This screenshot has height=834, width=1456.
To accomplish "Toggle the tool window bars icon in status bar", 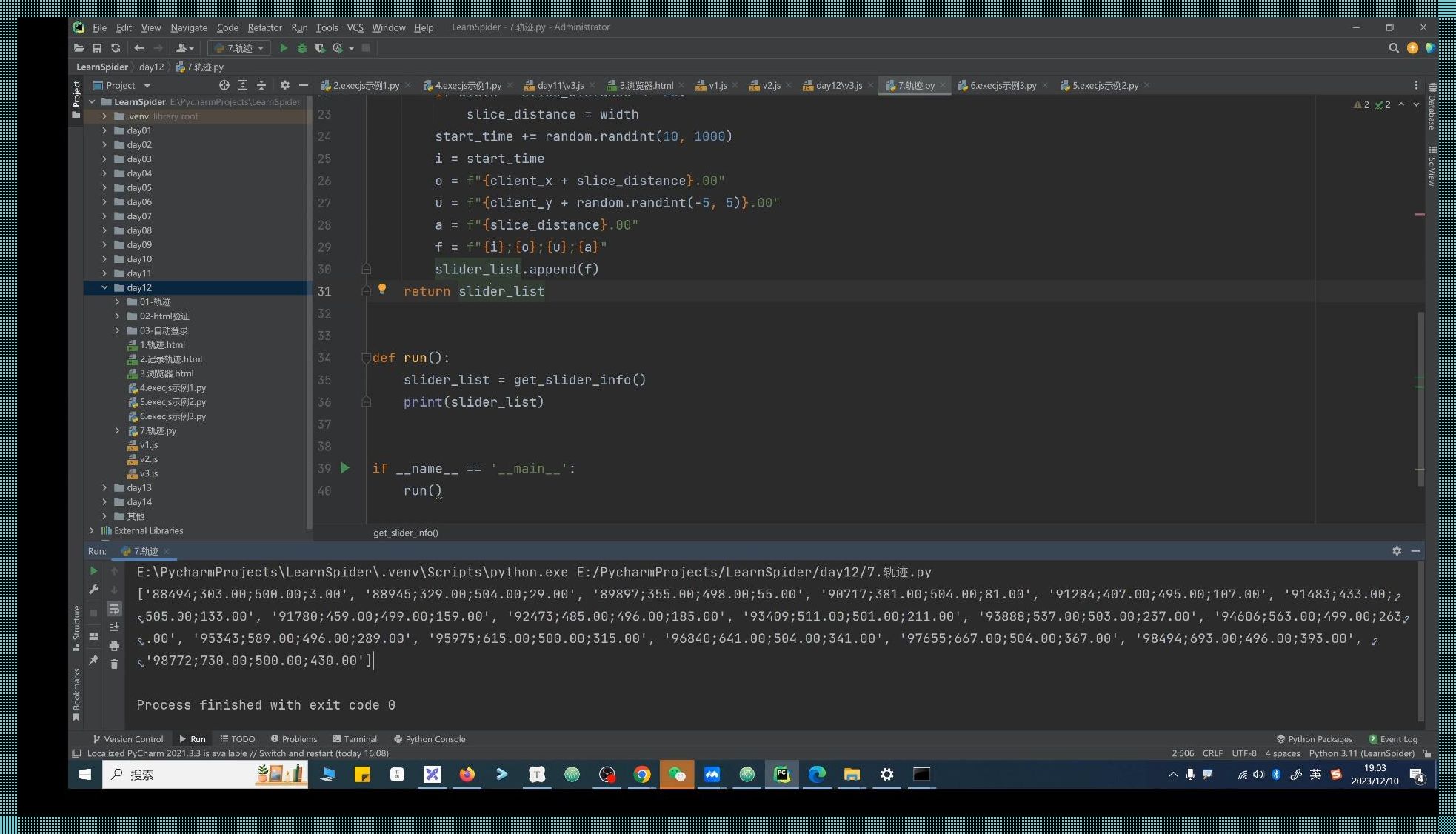I will (x=76, y=753).
